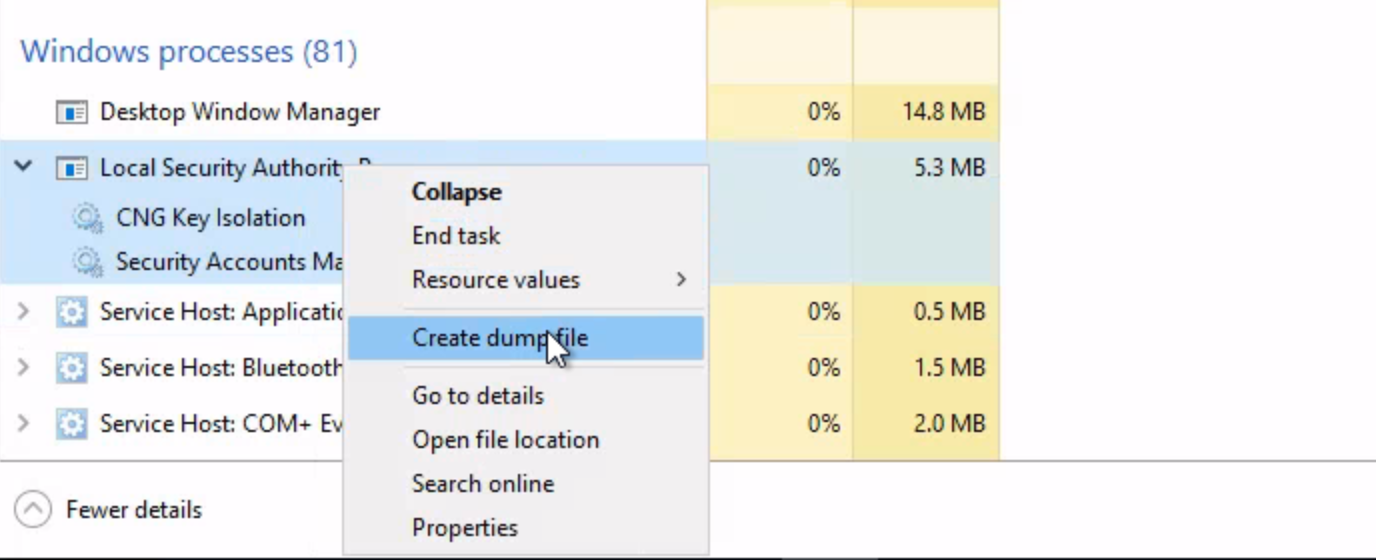
Task: Click the 2.0 MB memory value
Action: pyautogui.click(x=949, y=424)
